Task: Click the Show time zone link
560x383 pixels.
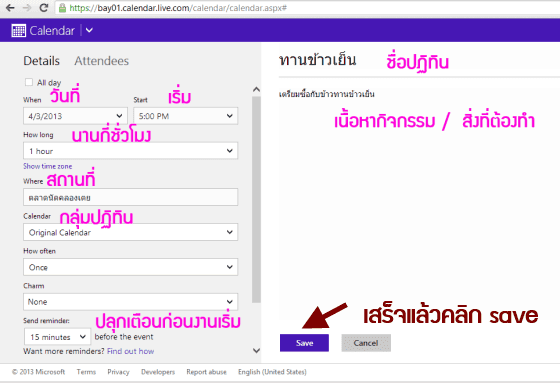Action: tap(48, 166)
